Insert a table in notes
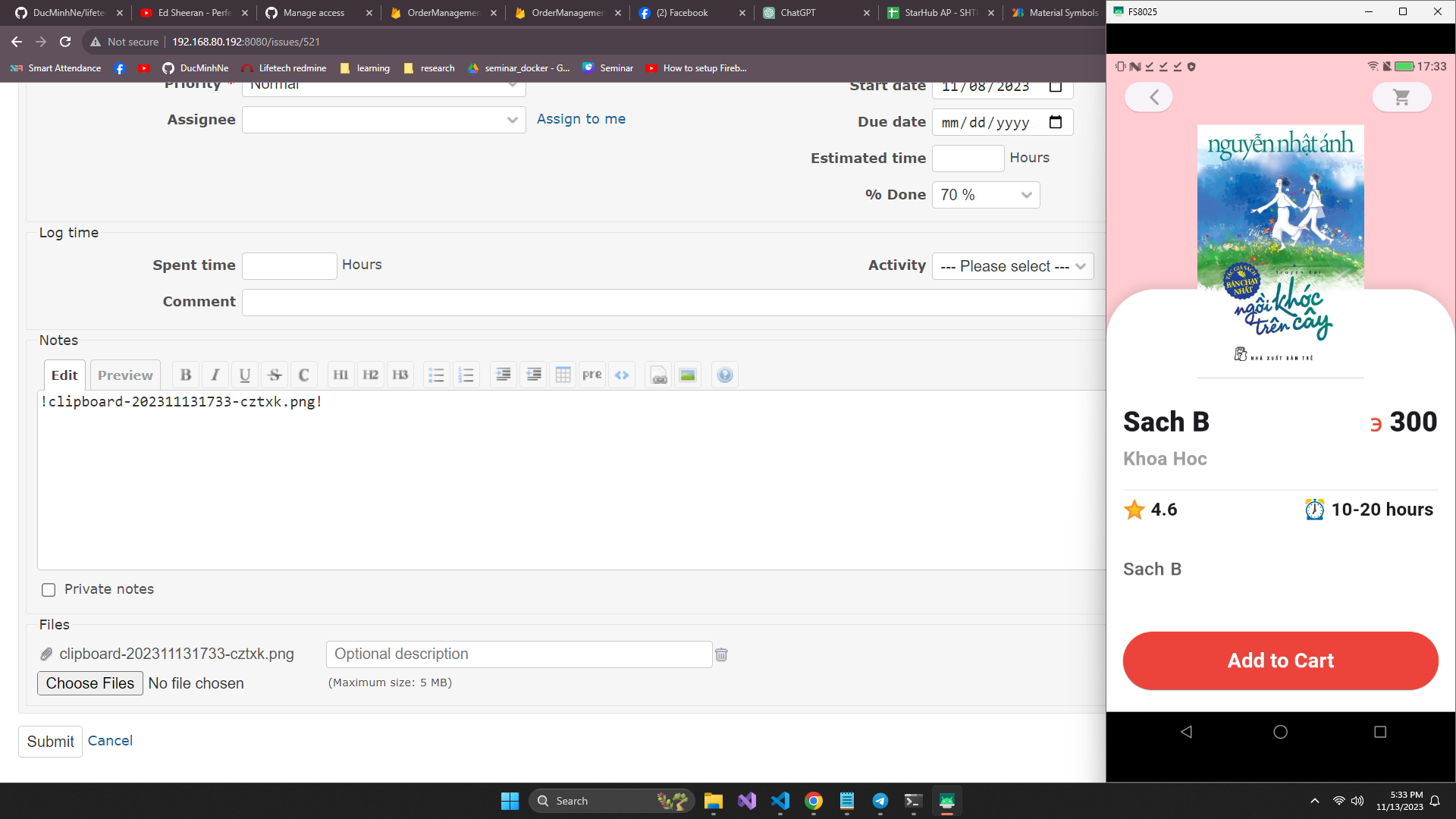1456x819 pixels. (x=563, y=375)
